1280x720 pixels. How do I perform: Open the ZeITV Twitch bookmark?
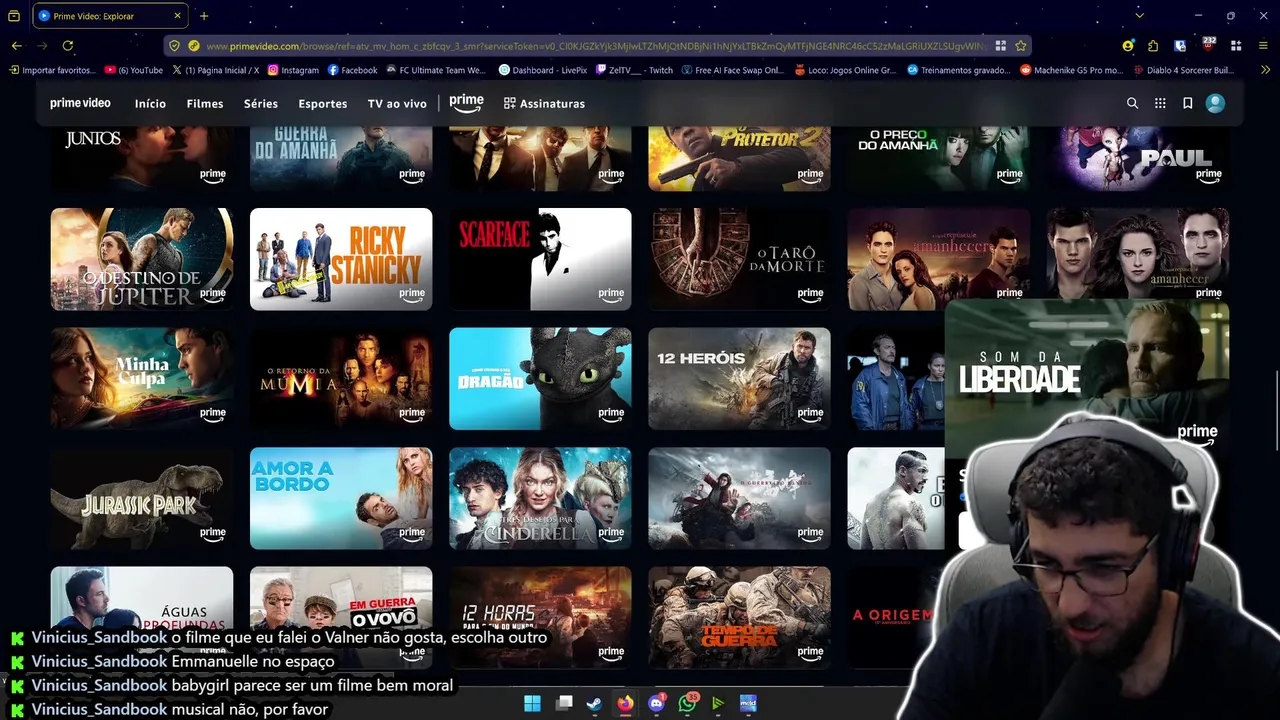pyautogui.click(x=634, y=70)
